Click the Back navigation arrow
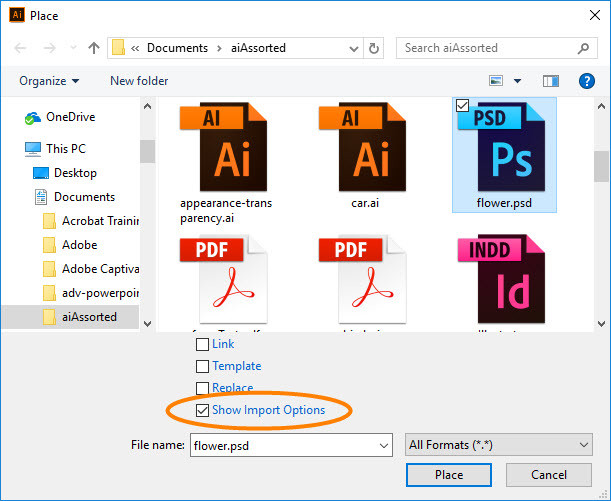This screenshot has width=611, height=501. 20,48
